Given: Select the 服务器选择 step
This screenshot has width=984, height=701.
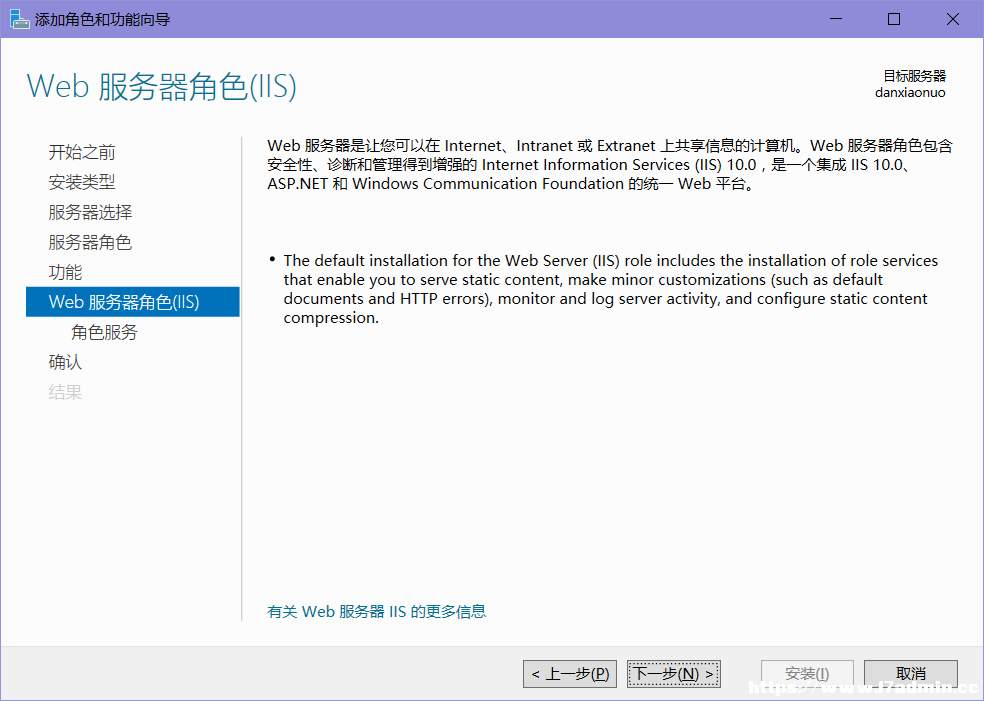Looking at the screenshot, I should pyautogui.click(x=90, y=212).
